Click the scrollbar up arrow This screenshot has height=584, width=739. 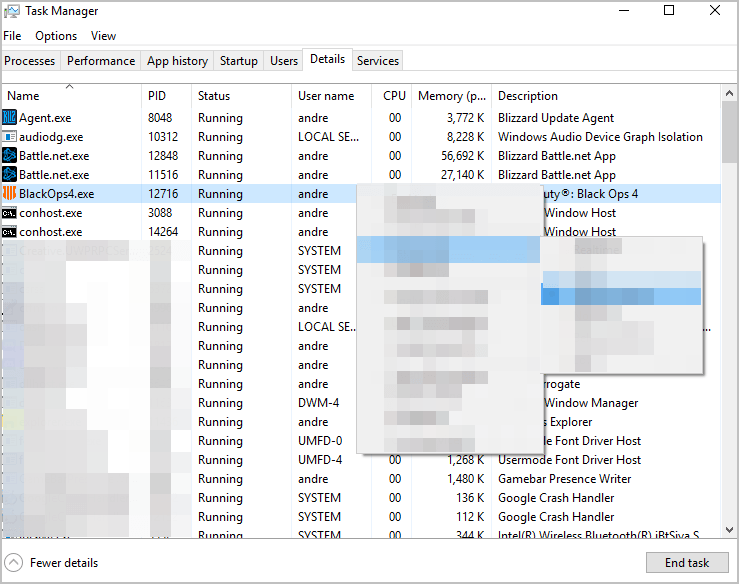point(729,93)
